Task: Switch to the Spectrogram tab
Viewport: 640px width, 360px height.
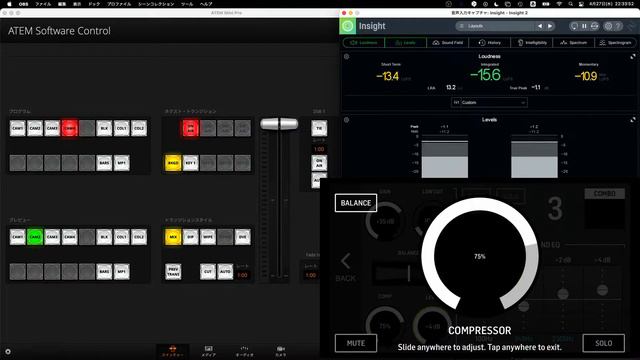Action: (x=615, y=42)
